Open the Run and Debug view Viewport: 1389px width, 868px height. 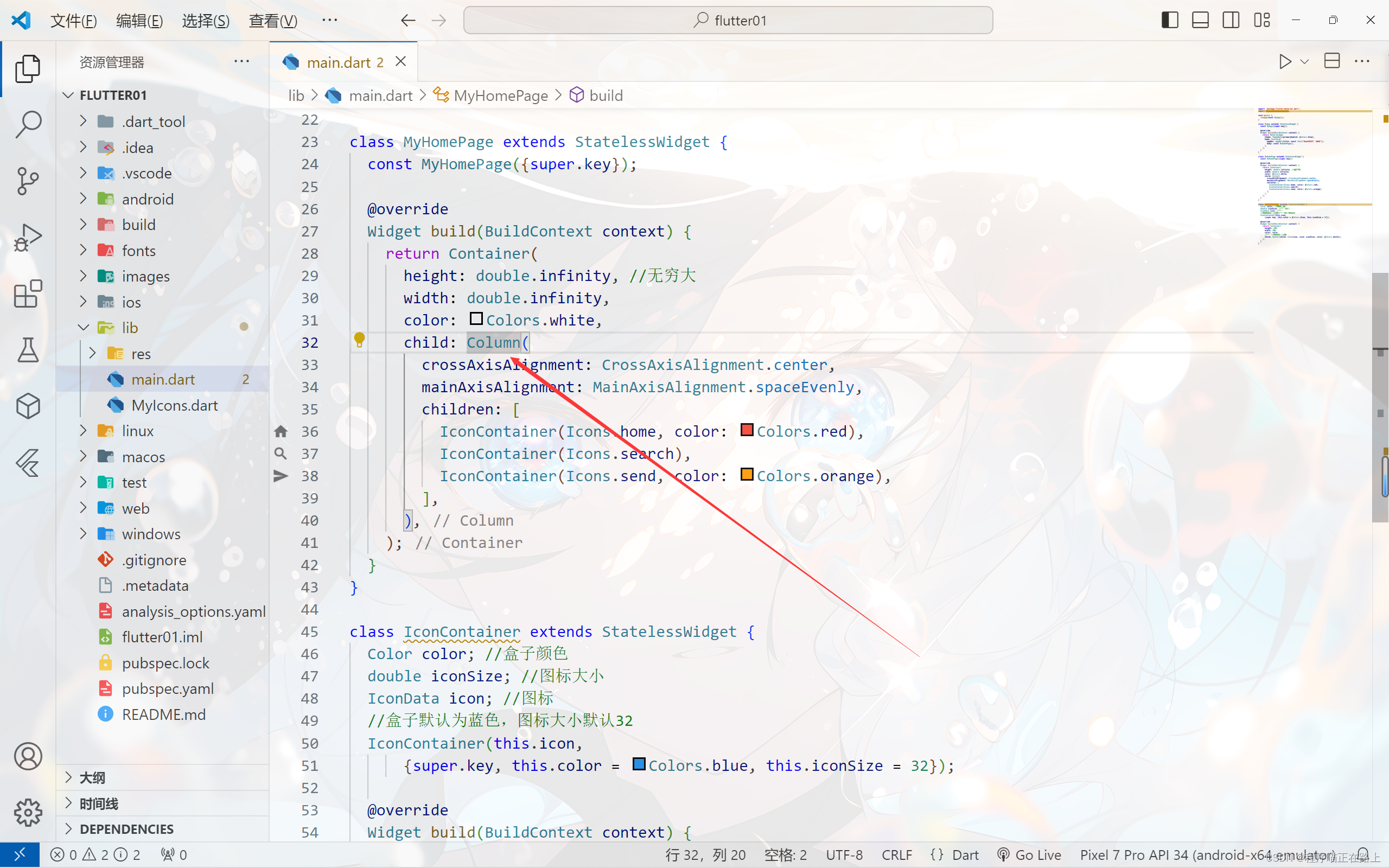[x=28, y=238]
